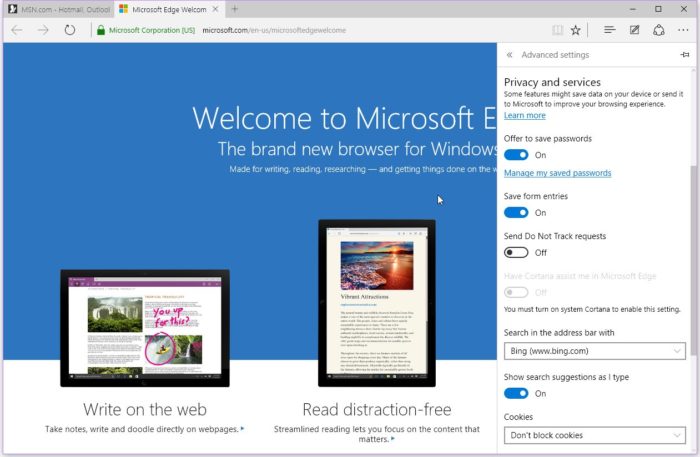This screenshot has width=700, height=457.
Task: Go back to the previous page
Action: (x=17, y=30)
